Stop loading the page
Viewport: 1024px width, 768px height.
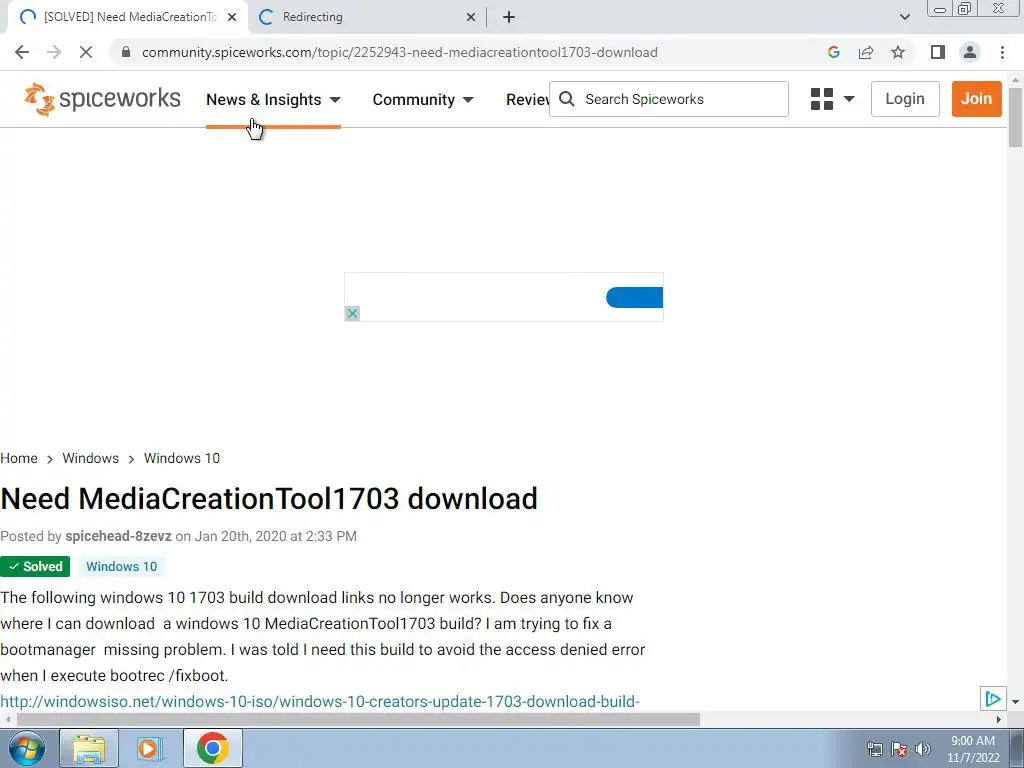coord(86,52)
